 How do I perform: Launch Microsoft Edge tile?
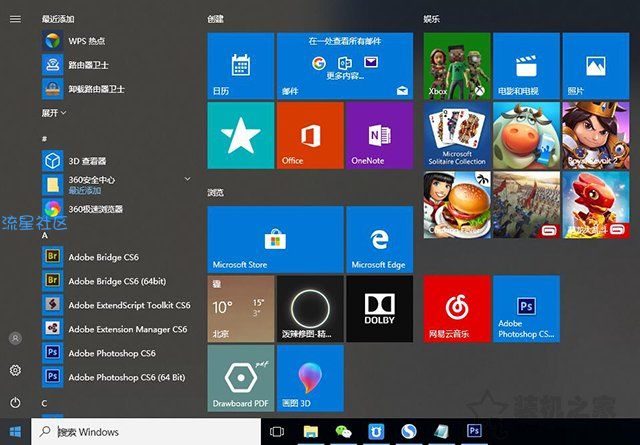[380, 239]
